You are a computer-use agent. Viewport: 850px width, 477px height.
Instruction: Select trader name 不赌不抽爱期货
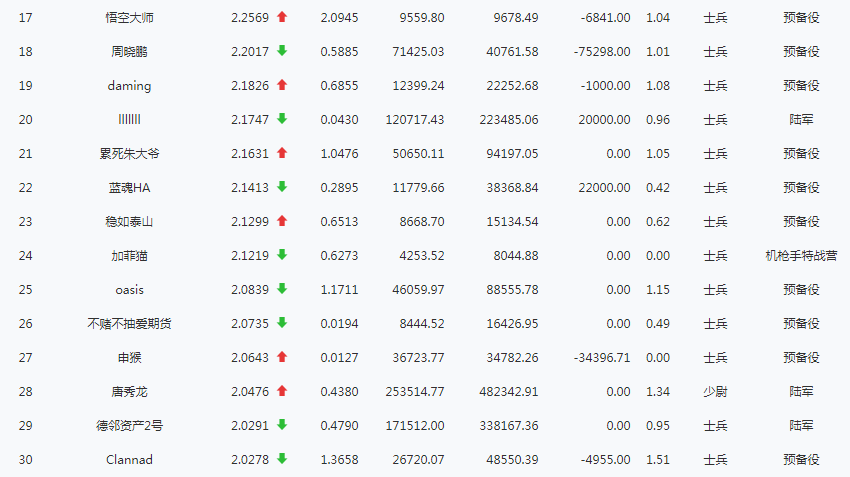(x=129, y=324)
